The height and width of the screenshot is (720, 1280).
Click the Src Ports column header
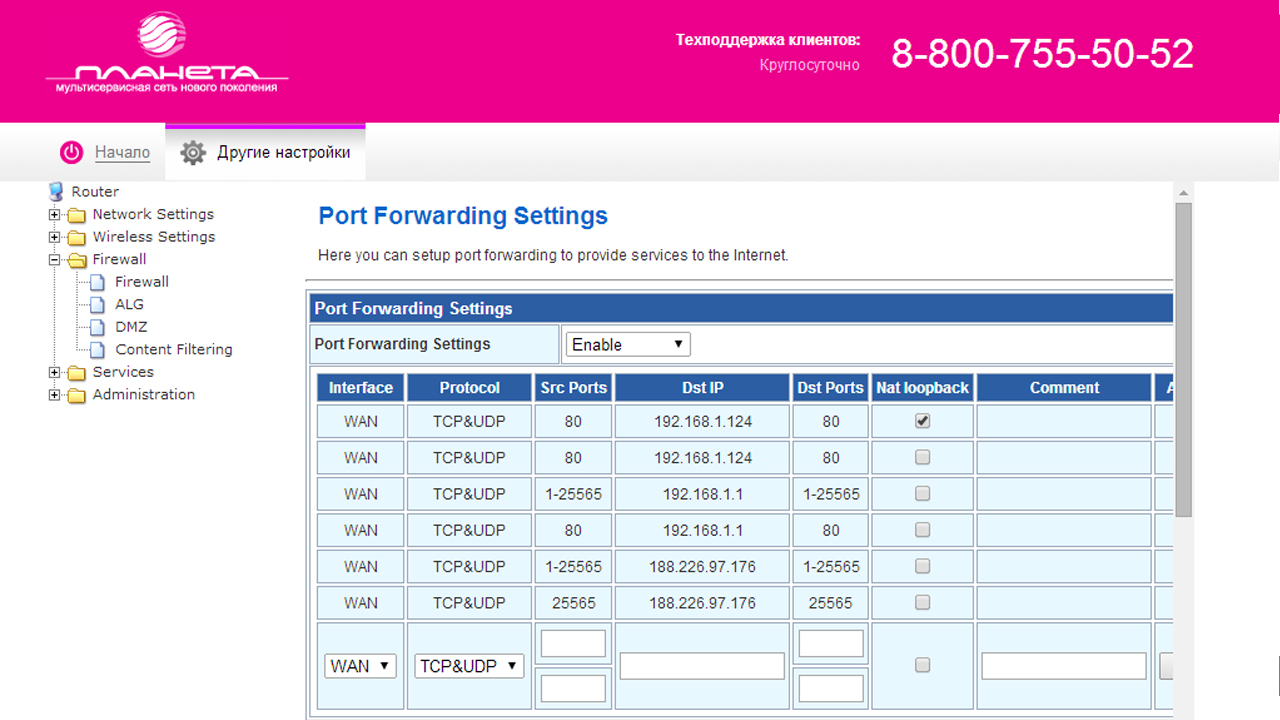click(573, 388)
